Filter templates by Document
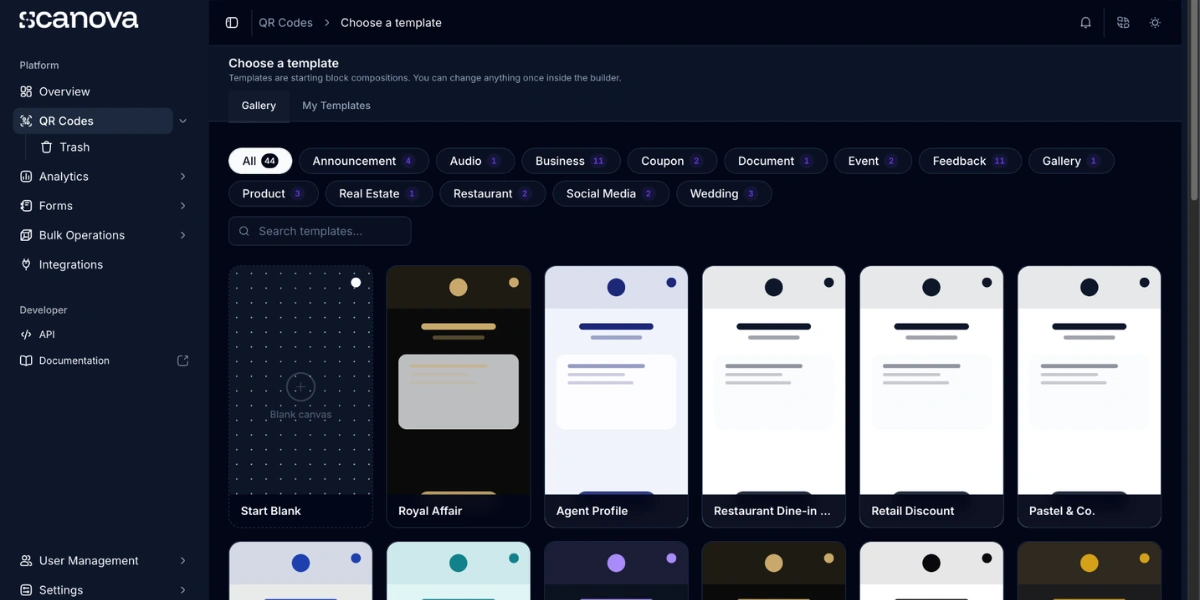Viewport: 1200px width, 600px height. [x=776, y=161]
